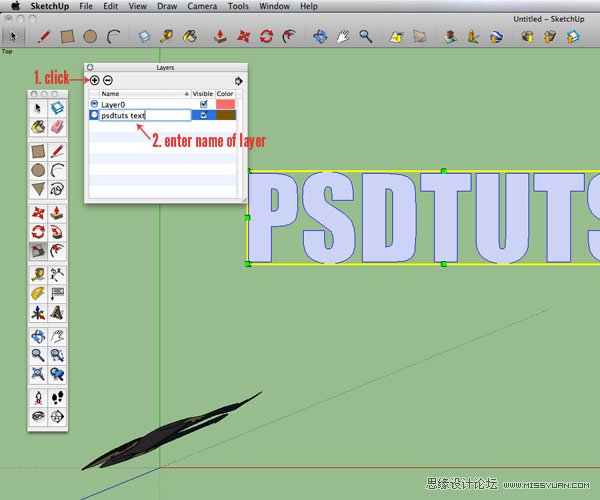The height and width of the screenshot is (500, 600).
Task: Pick the Line pencil tool in top toolbar
Action: (x=44, y=37)
